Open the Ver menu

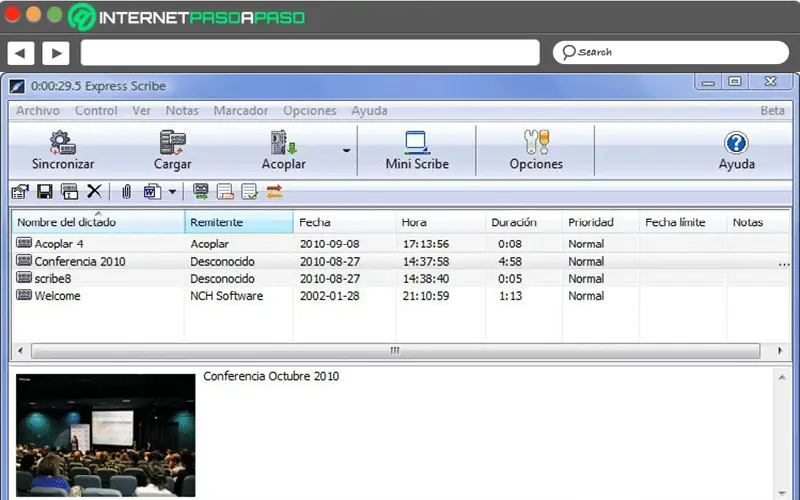click(141, 111)
